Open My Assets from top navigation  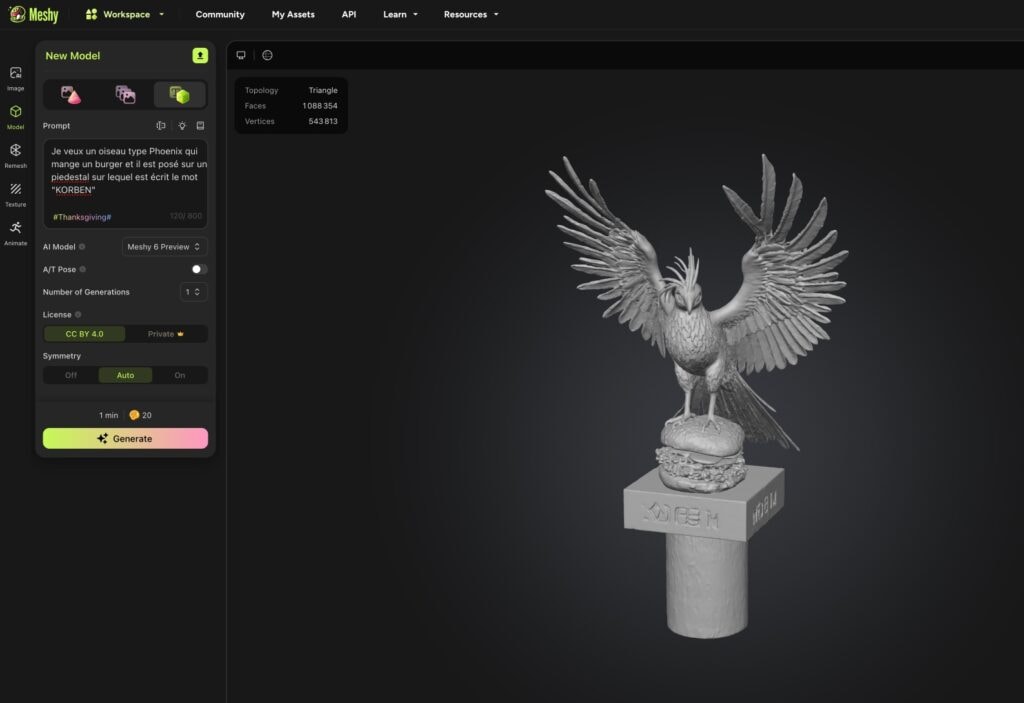[x=293, y=14]
